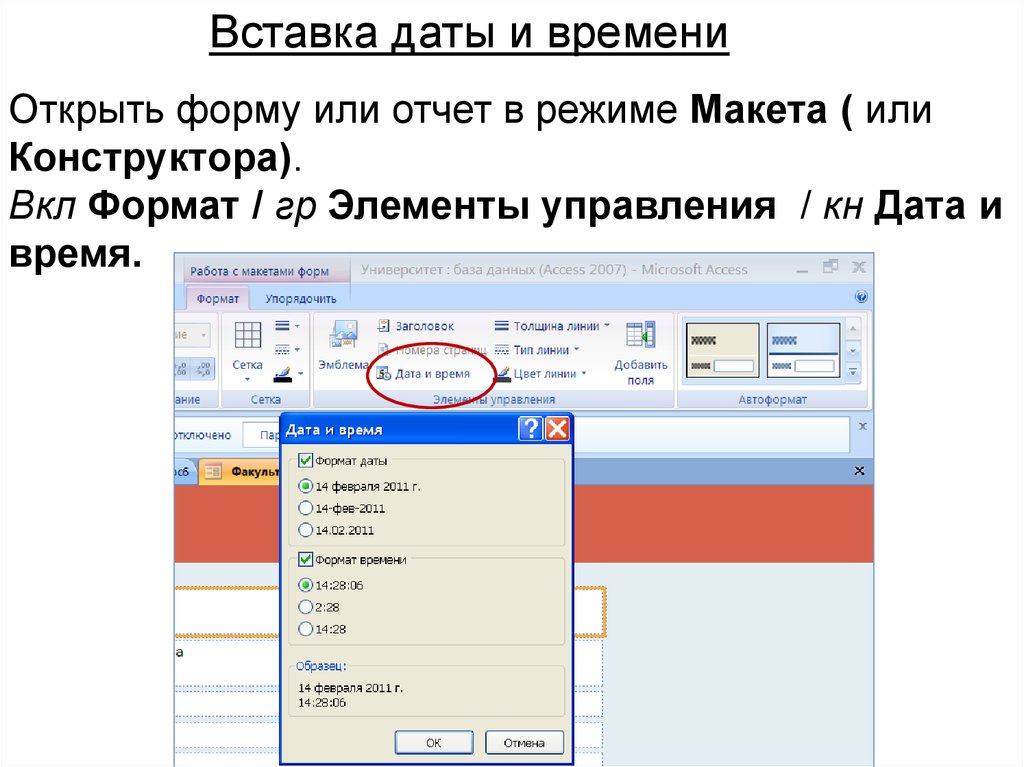Select the 2:28 time format
The image size is (1024, 767).
click(x=306, y=606)
